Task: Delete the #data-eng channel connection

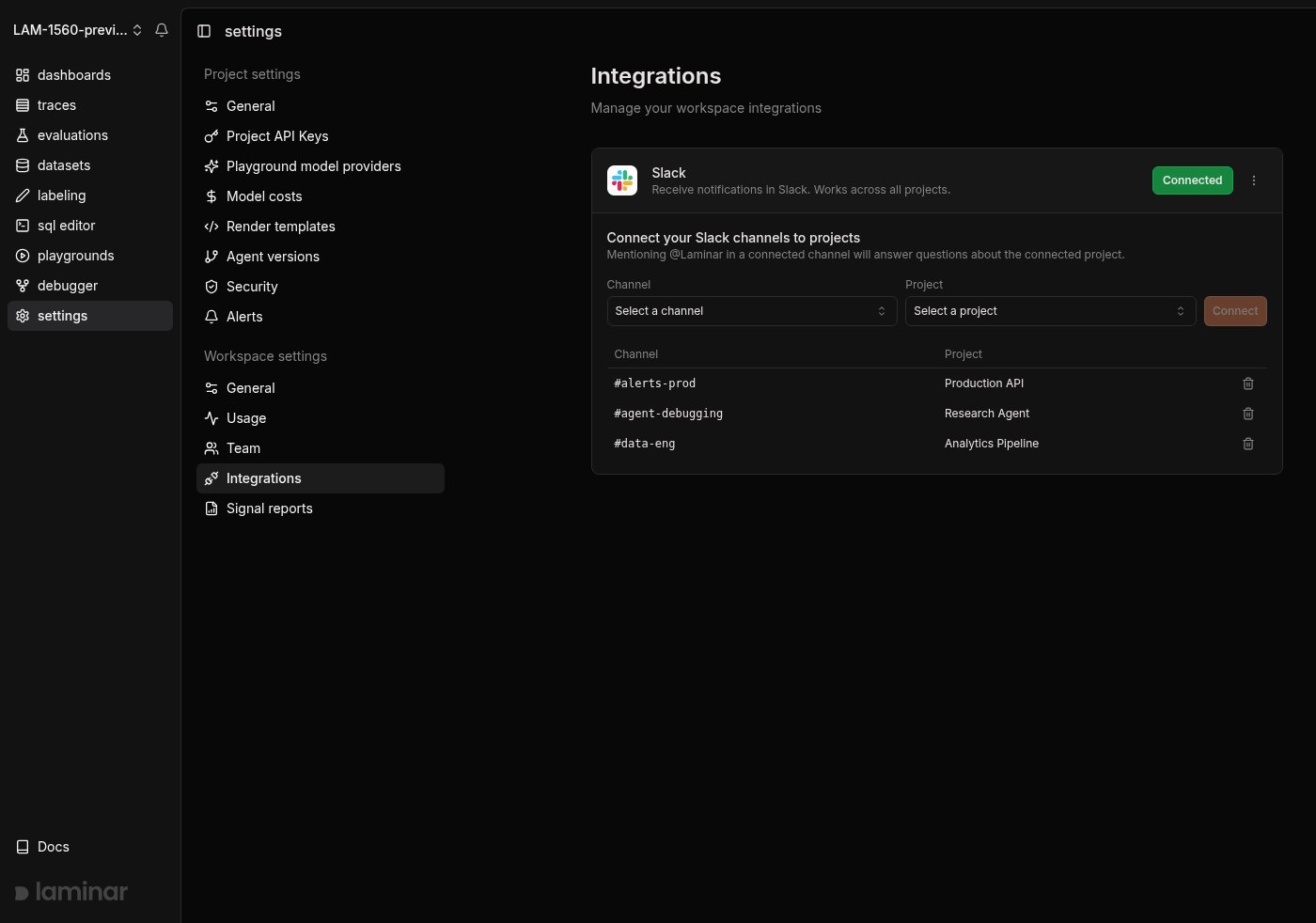Action: click(1248, 444)
